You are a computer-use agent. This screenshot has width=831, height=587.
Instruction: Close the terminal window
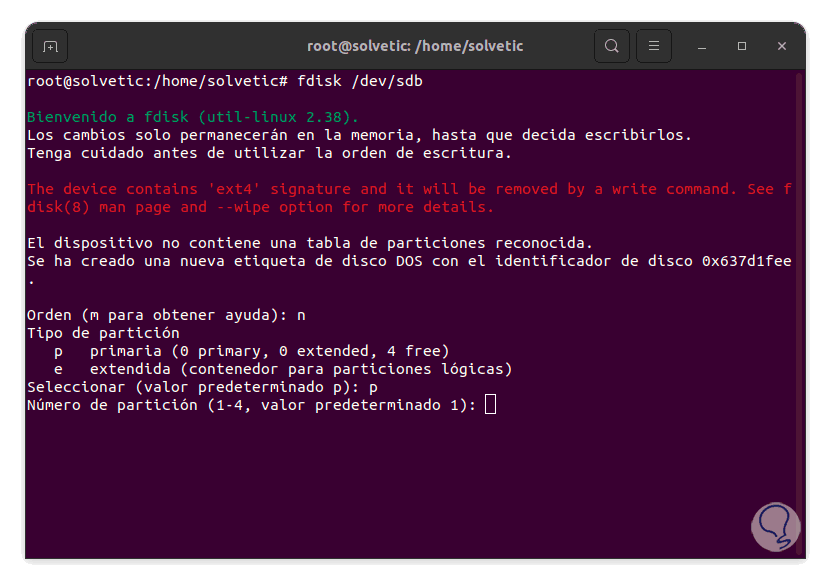pyautogui.click(x=782, y=46)
